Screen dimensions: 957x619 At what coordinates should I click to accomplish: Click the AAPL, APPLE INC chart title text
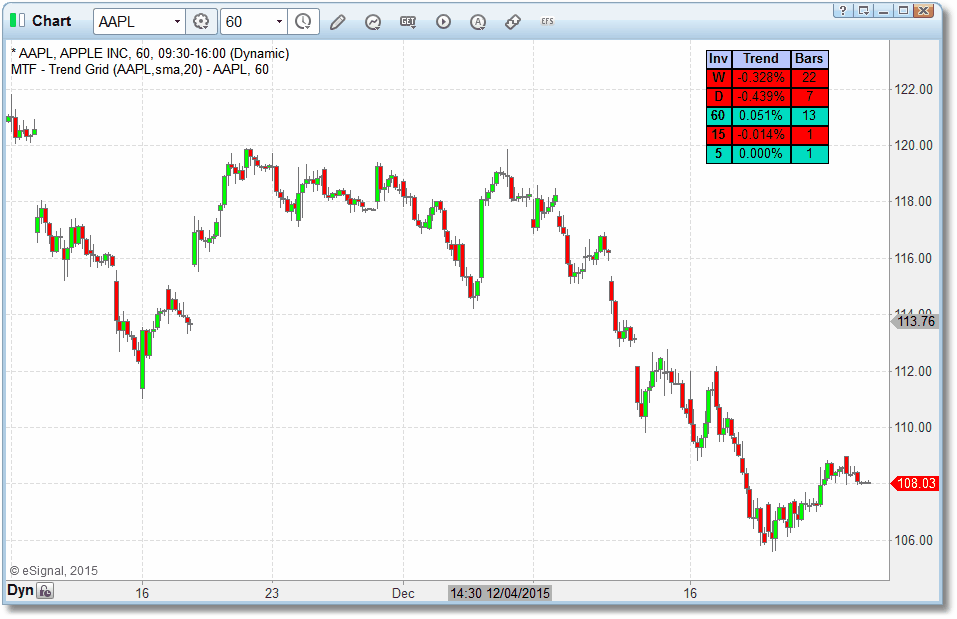[x=150, y=54]
